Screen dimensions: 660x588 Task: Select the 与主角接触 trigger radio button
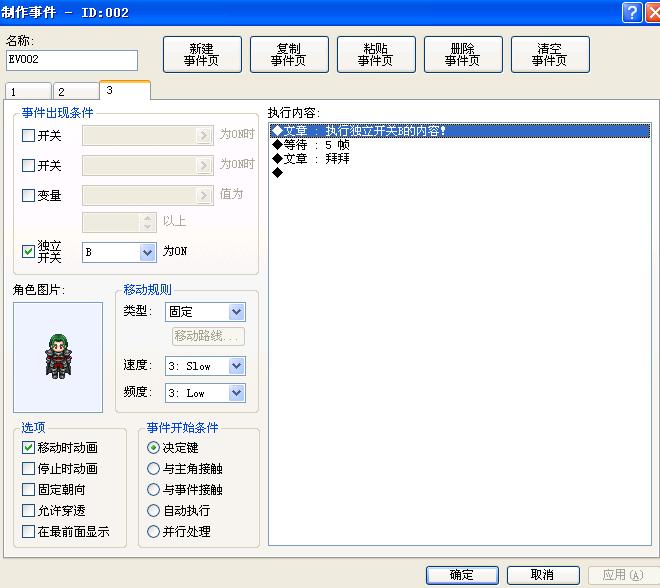pos(153,468)
